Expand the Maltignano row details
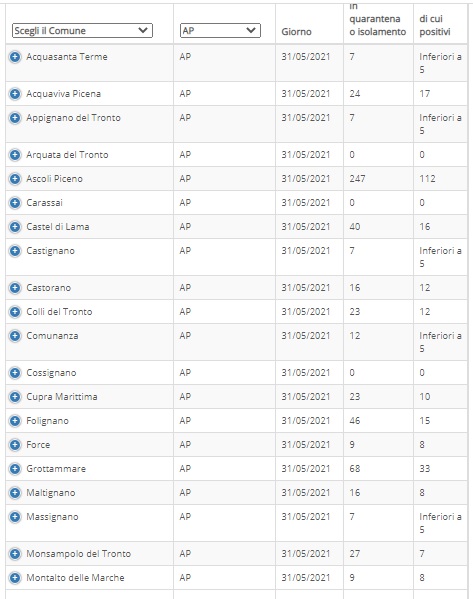 (x=15, y=493)
